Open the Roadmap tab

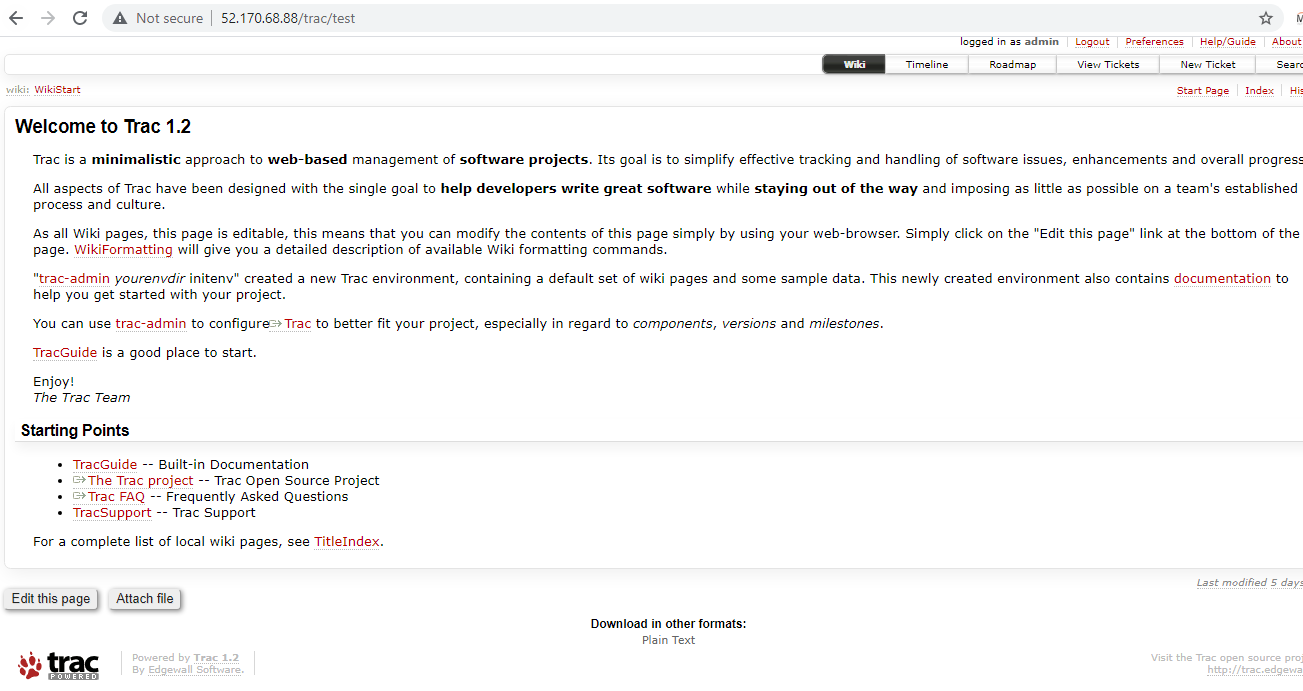click(x=1012, y=64)
